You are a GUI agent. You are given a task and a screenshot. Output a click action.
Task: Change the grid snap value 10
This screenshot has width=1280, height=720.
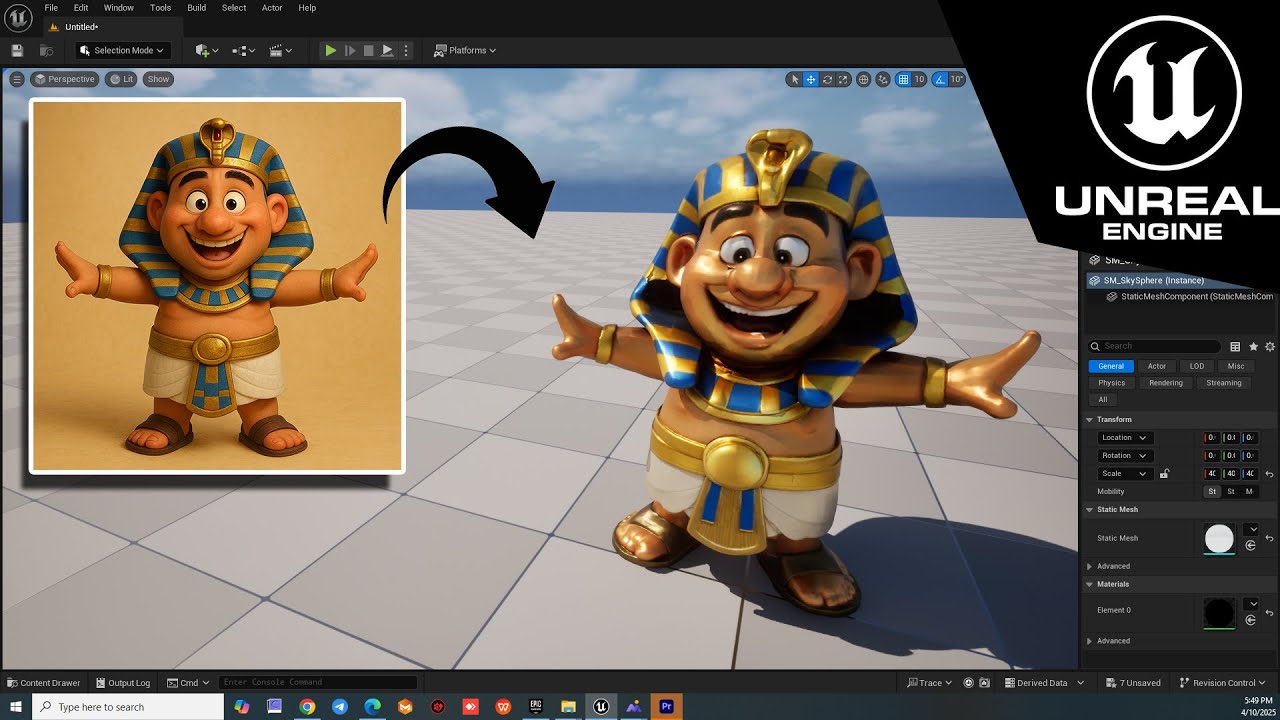pyautogui.click(x=919, y=79)
